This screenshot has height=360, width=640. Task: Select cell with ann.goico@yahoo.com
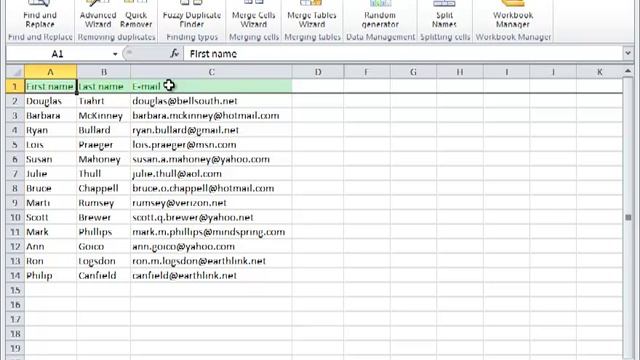[x=211, y=247]
